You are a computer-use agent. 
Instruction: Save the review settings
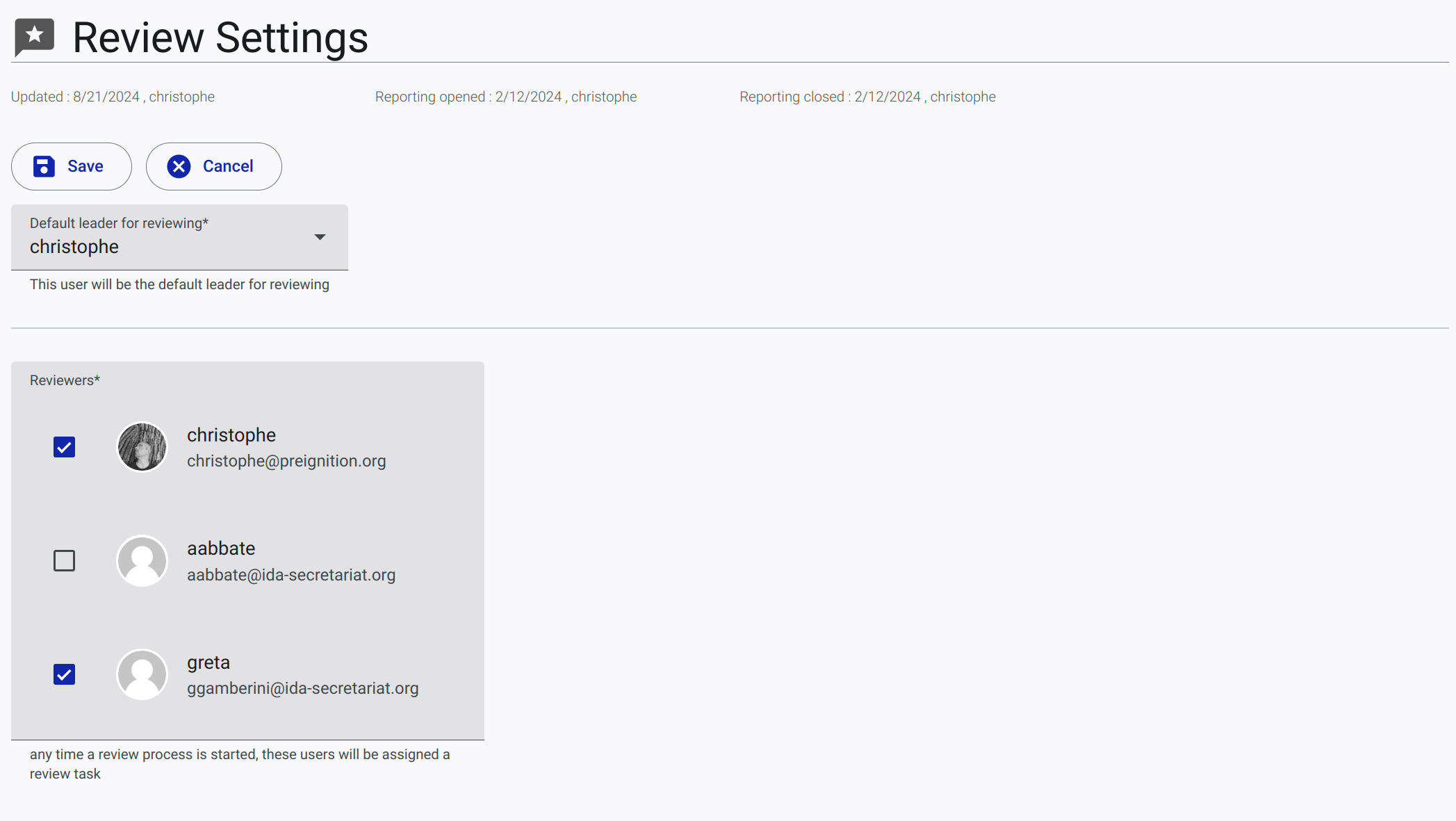click(x=72, y=166)
